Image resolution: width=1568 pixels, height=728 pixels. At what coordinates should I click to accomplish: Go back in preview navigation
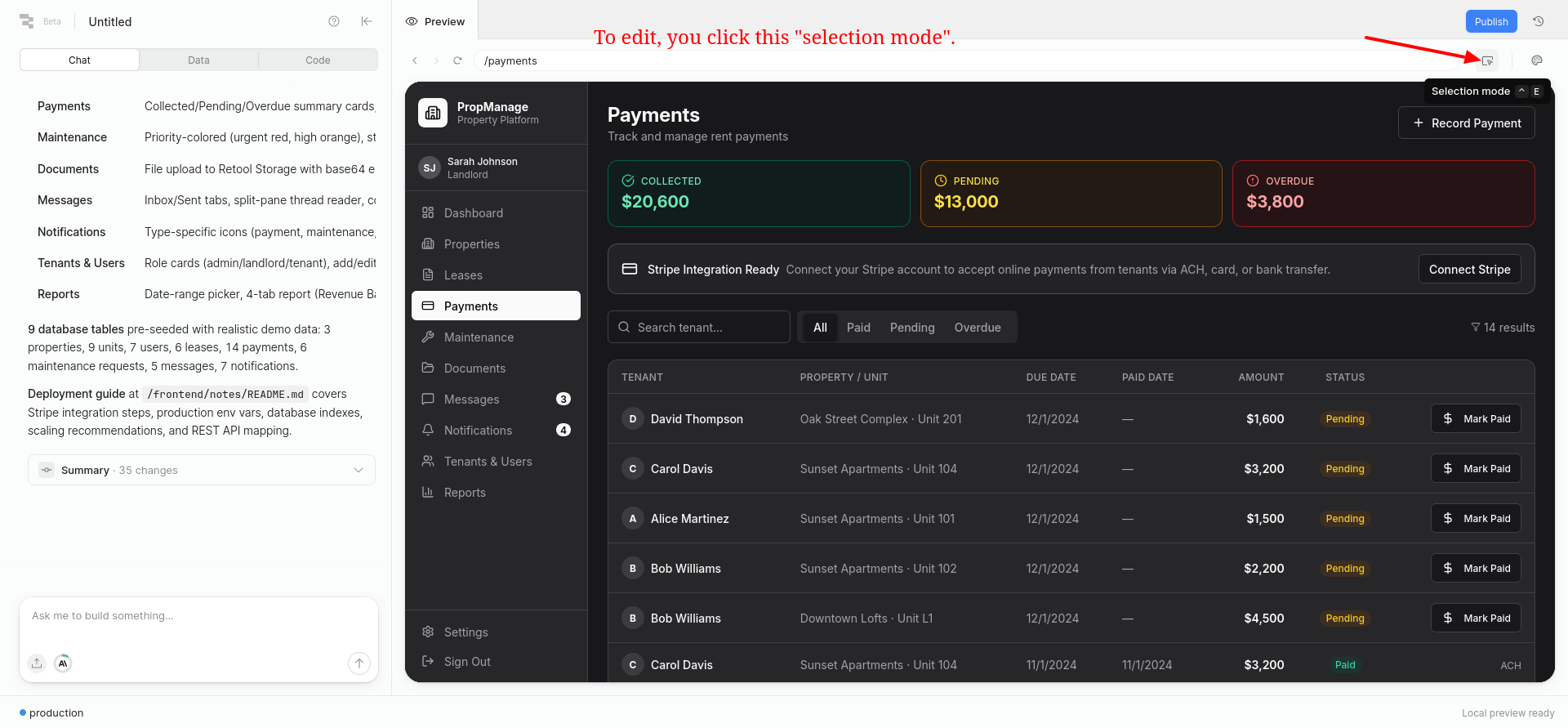[415, 60]
